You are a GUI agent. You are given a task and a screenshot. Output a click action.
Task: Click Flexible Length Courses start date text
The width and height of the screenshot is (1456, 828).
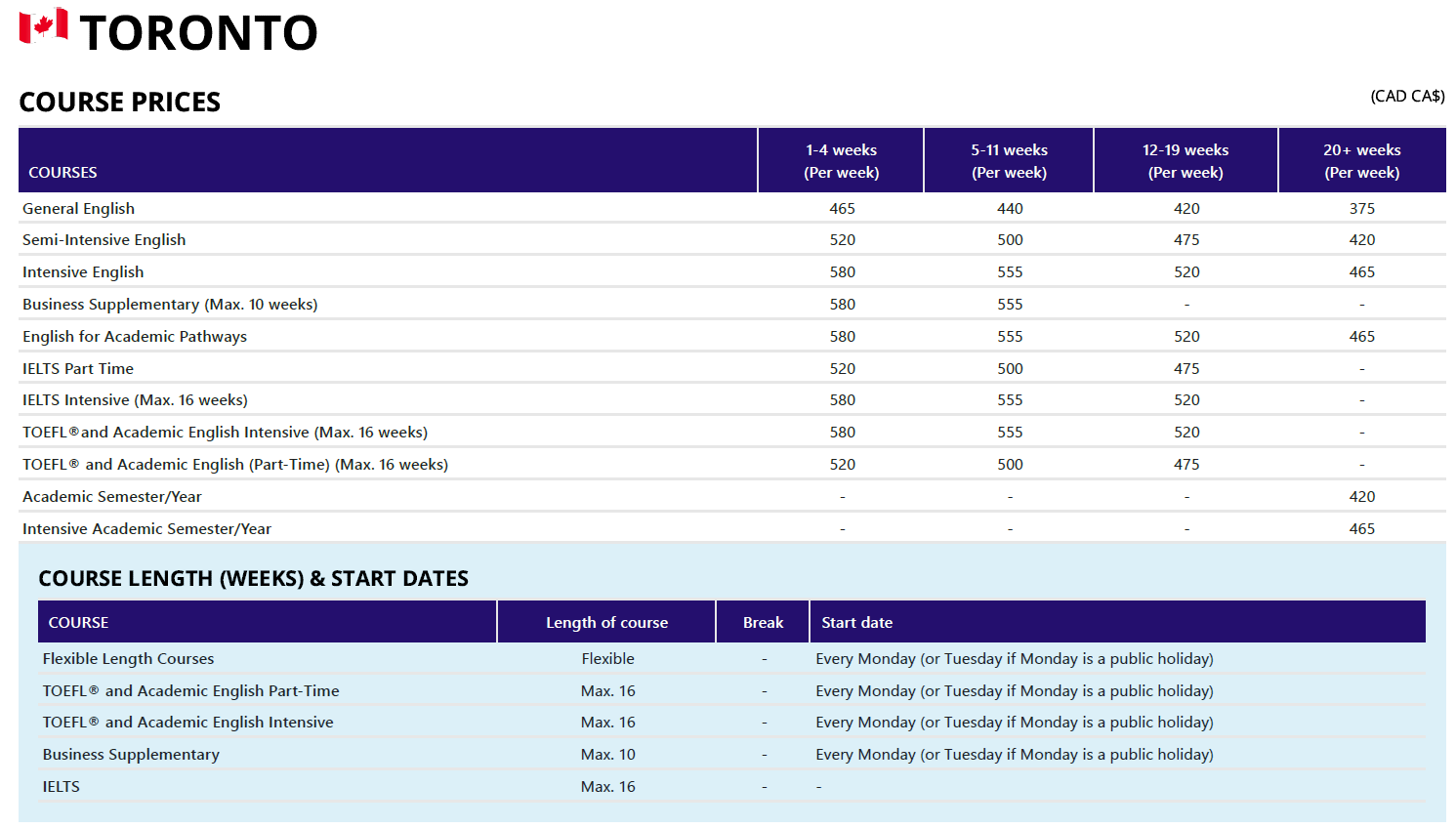click(1015, 659)
